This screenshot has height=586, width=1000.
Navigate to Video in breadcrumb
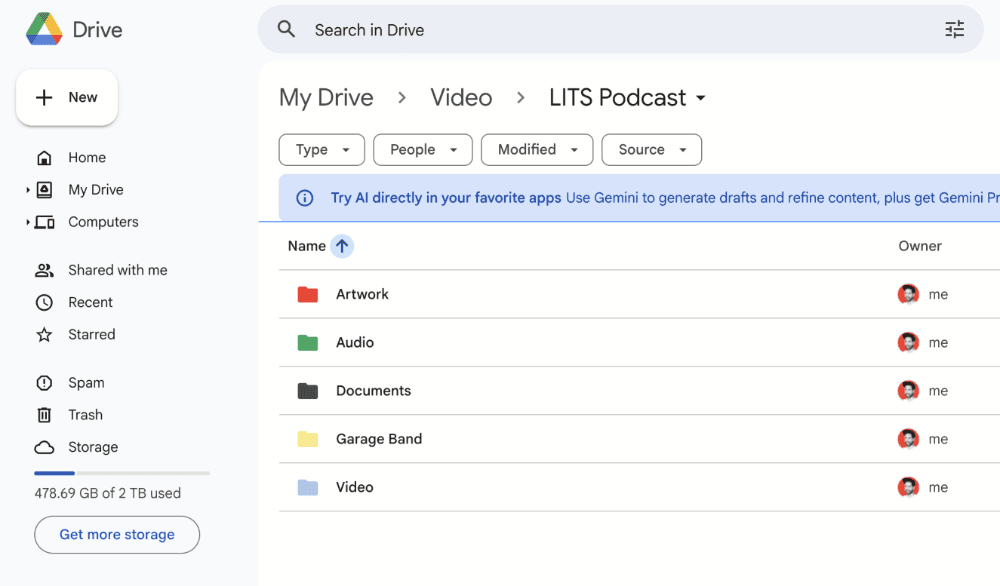(461, 98)
